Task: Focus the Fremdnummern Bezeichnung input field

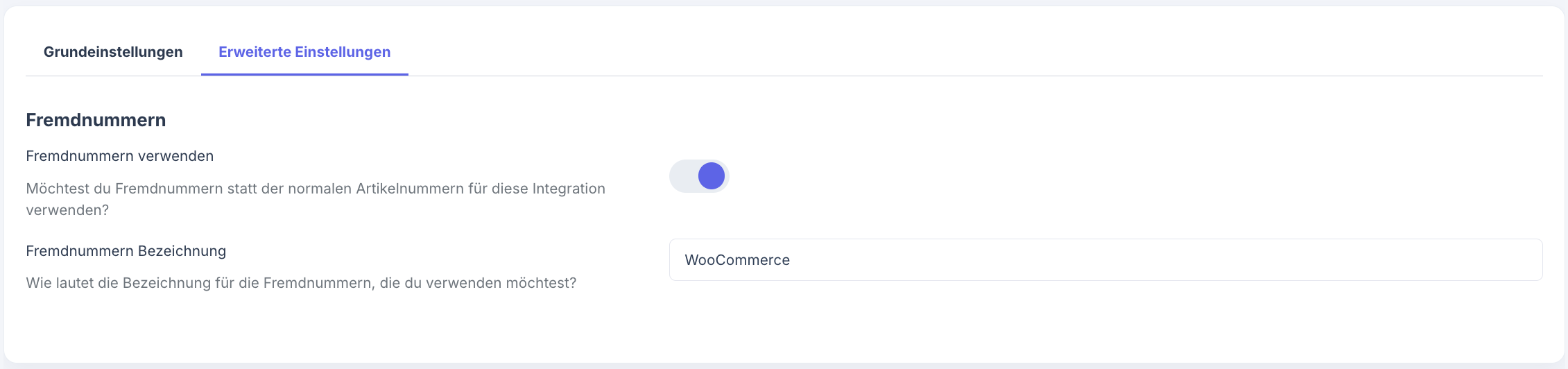Action: tap(1105, 260)
